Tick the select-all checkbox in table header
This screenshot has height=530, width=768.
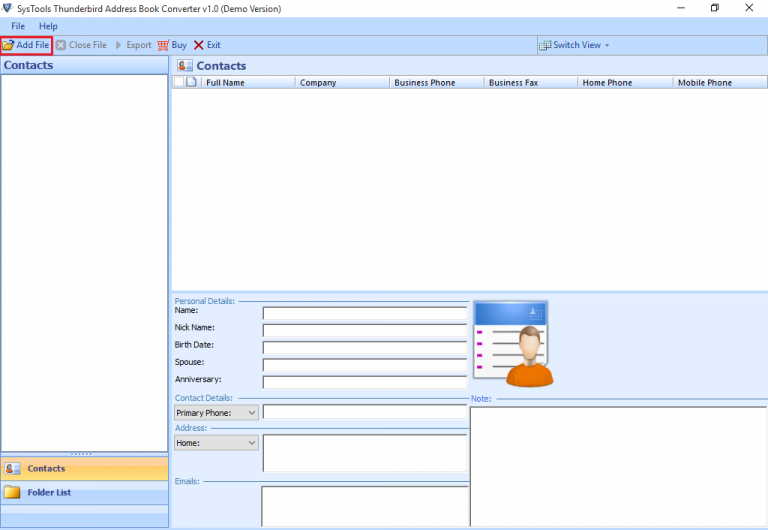[x=178, y=83]
